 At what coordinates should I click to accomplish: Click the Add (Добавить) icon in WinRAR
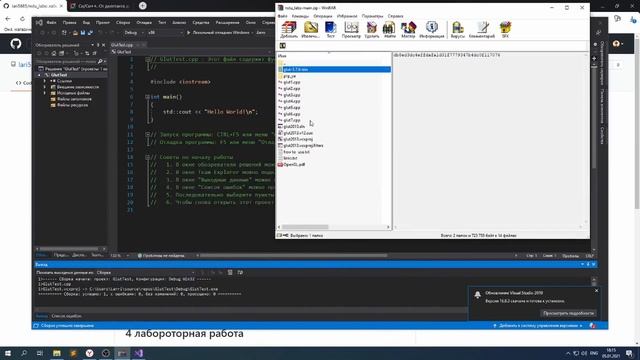[289, 28]
